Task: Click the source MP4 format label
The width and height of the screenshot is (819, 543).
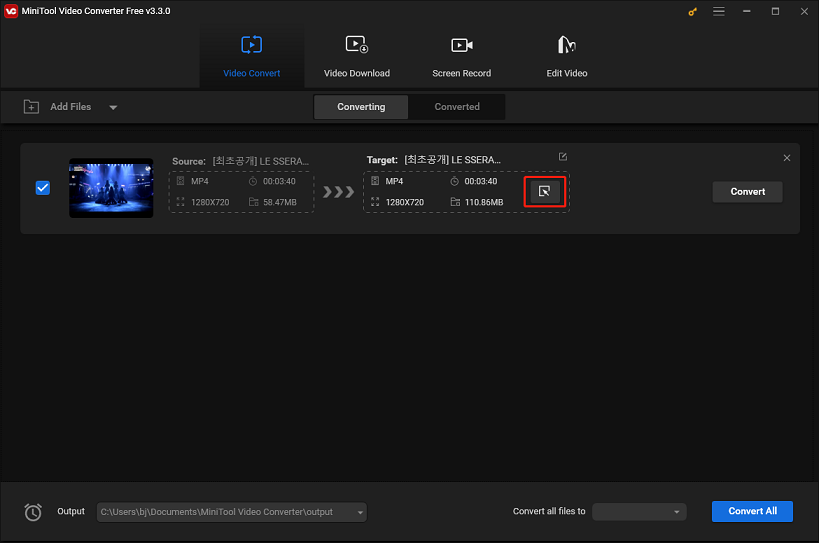Action: (200, 181)
